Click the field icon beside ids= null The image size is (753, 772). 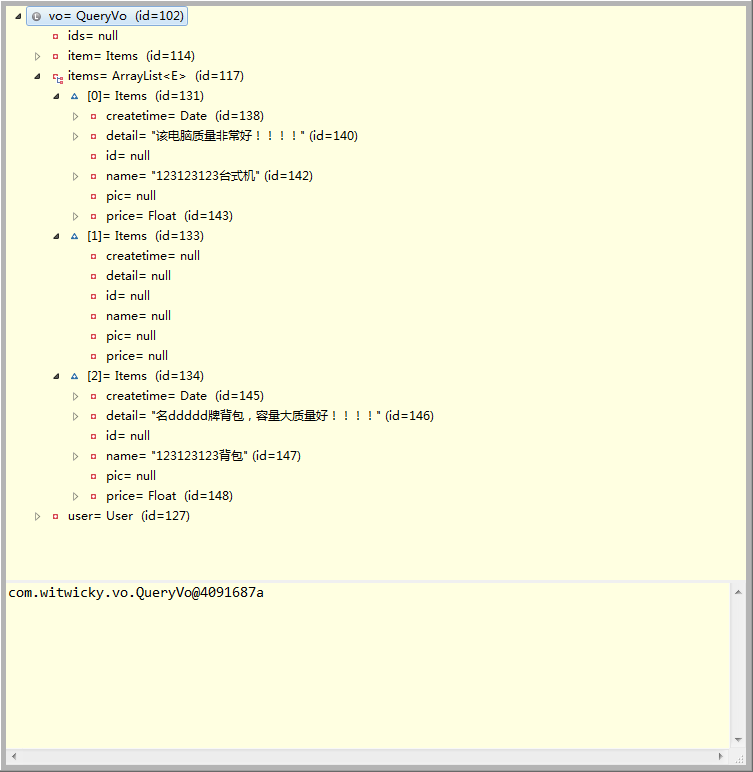56,36
